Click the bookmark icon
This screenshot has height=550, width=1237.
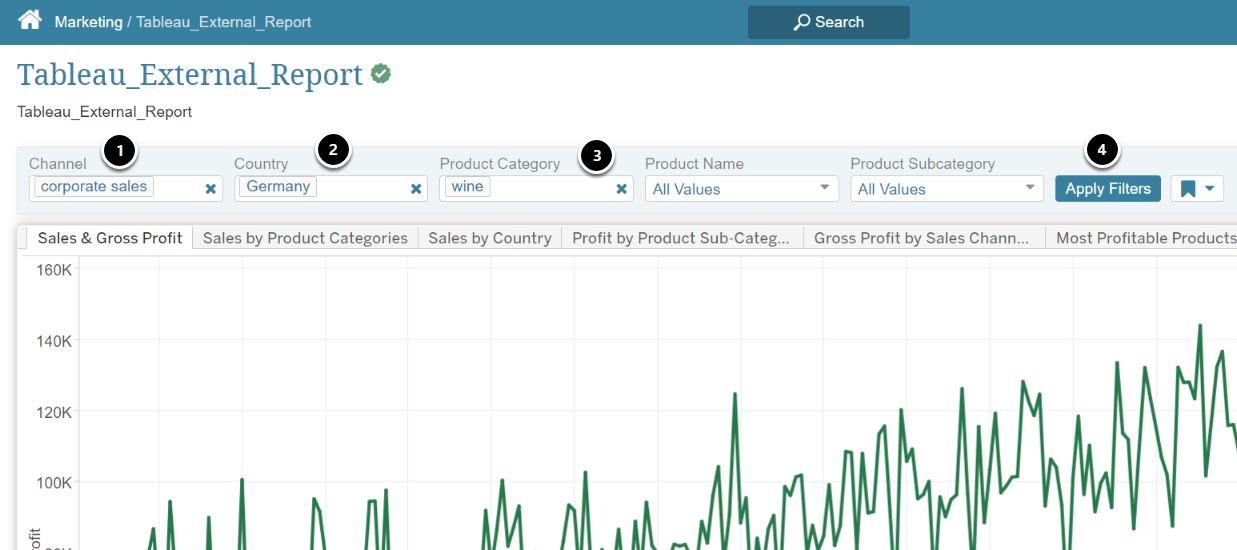(1188, 189)
